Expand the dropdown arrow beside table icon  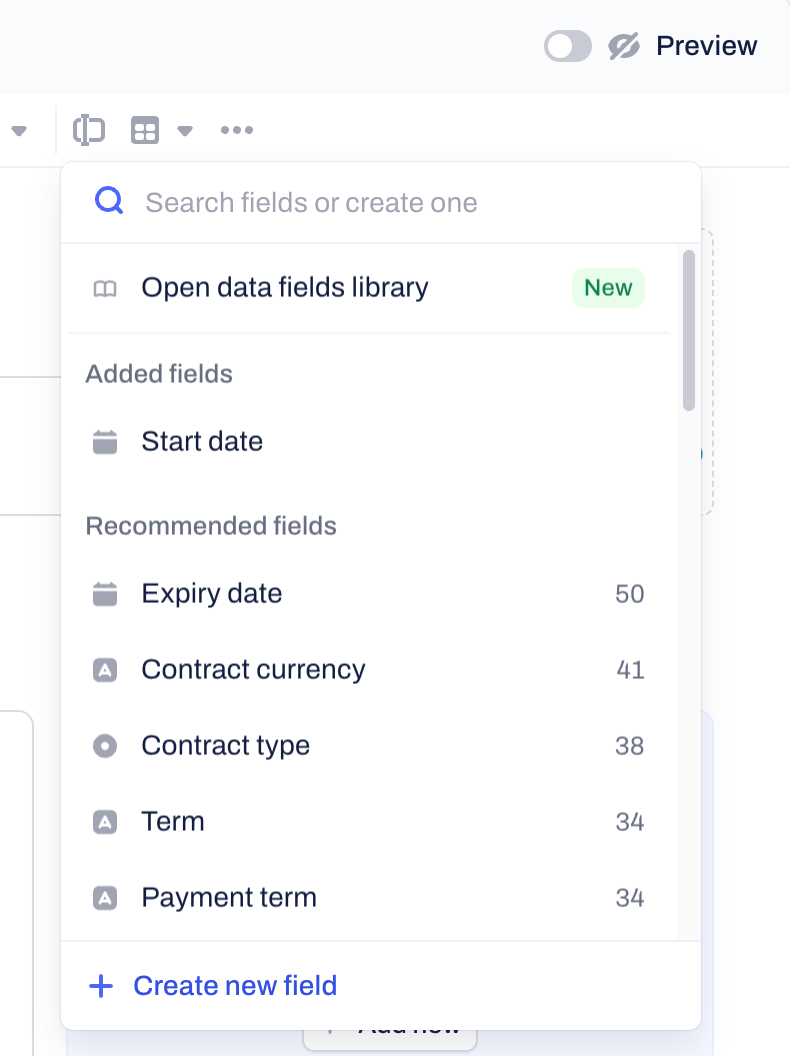[185, 131]
